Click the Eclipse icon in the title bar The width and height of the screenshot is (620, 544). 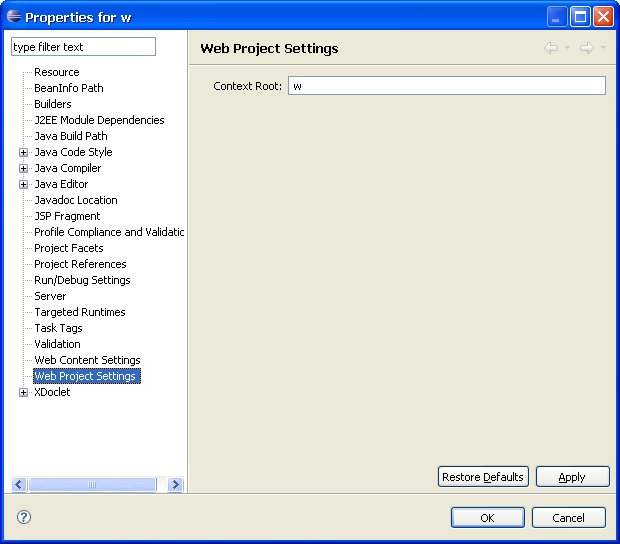14,17
